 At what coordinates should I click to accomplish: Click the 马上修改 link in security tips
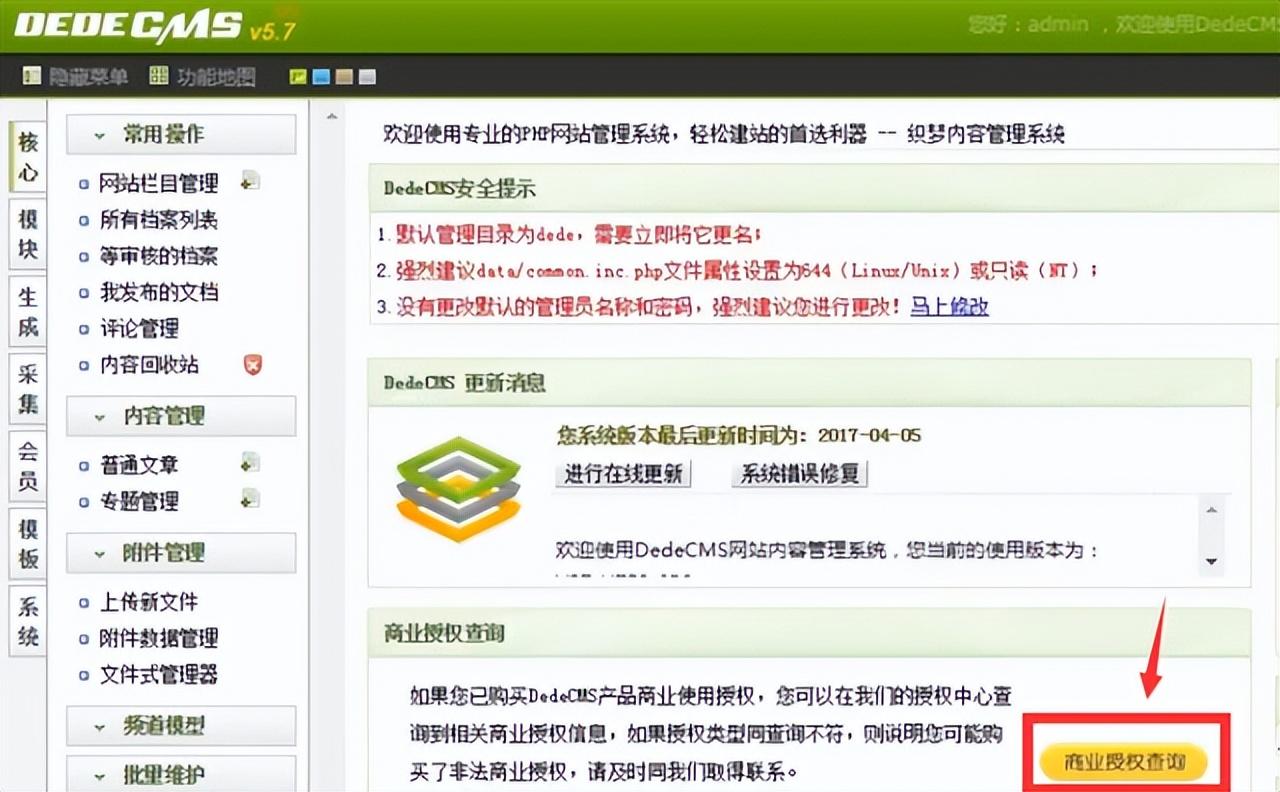949,306
